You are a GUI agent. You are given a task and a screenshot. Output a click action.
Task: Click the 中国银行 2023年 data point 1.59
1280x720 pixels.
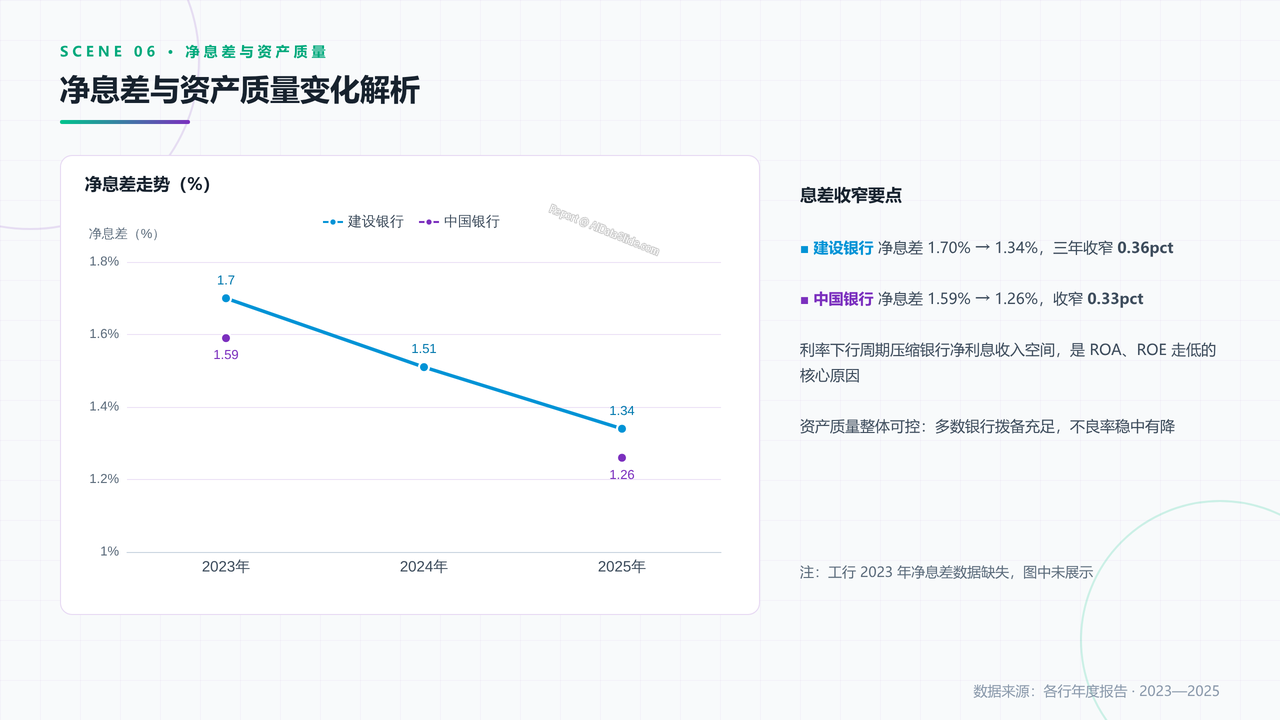tap(226, 338)
